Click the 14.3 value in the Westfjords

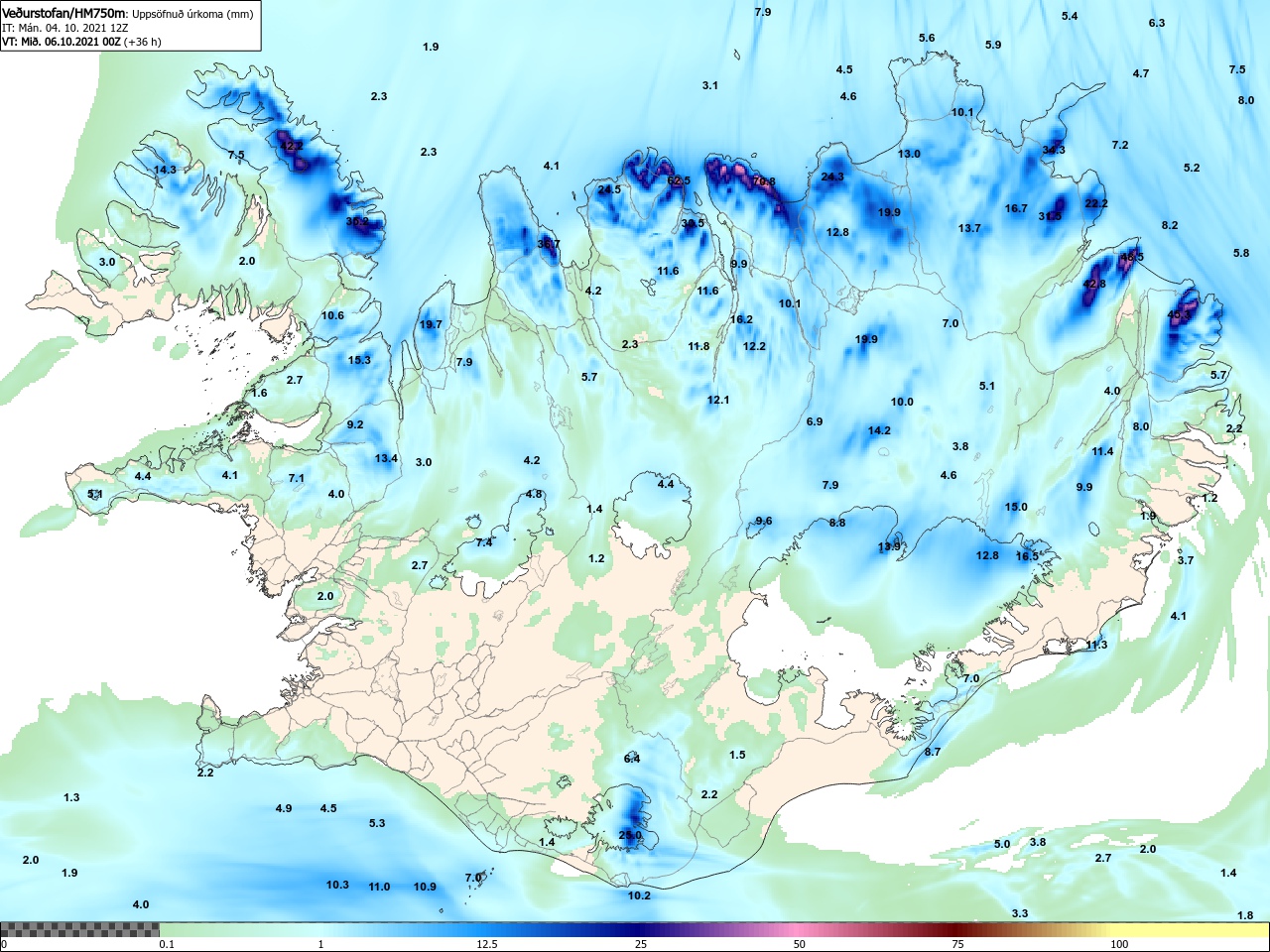point(165,170)
